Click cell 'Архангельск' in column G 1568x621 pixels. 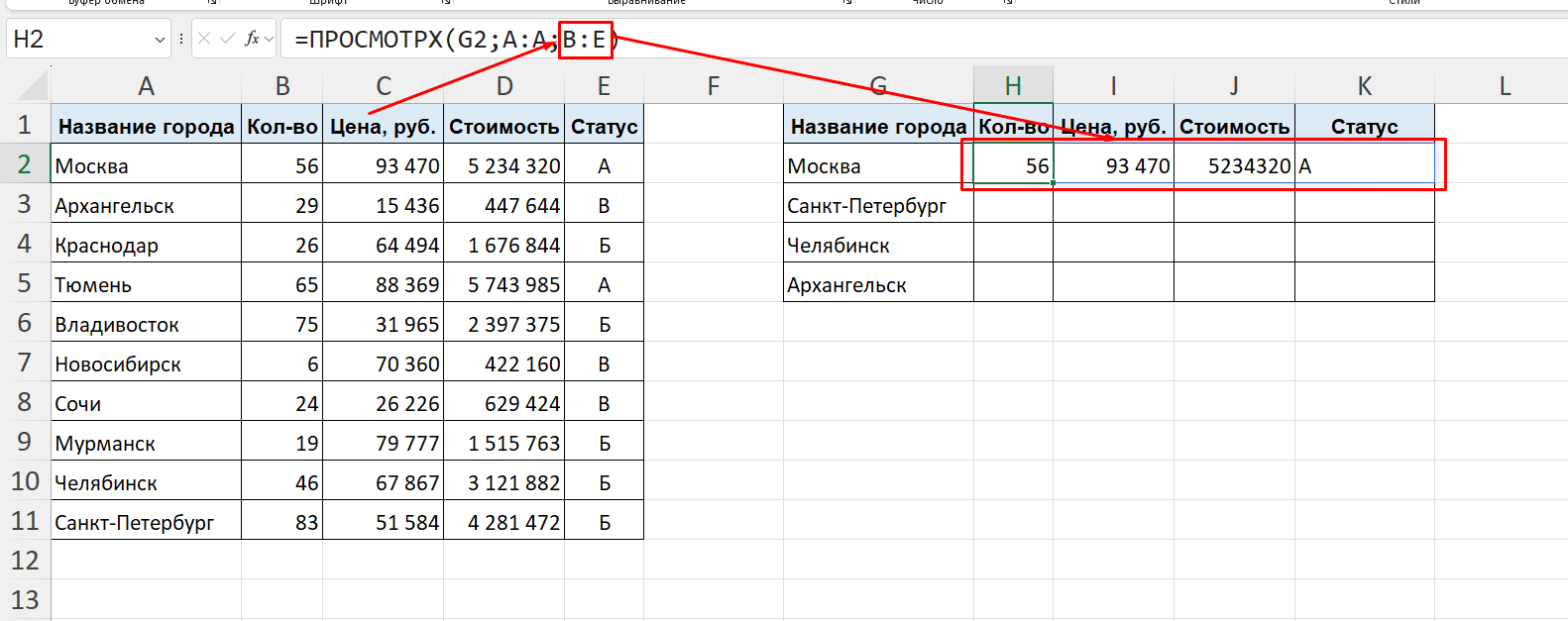pos(878,283)
